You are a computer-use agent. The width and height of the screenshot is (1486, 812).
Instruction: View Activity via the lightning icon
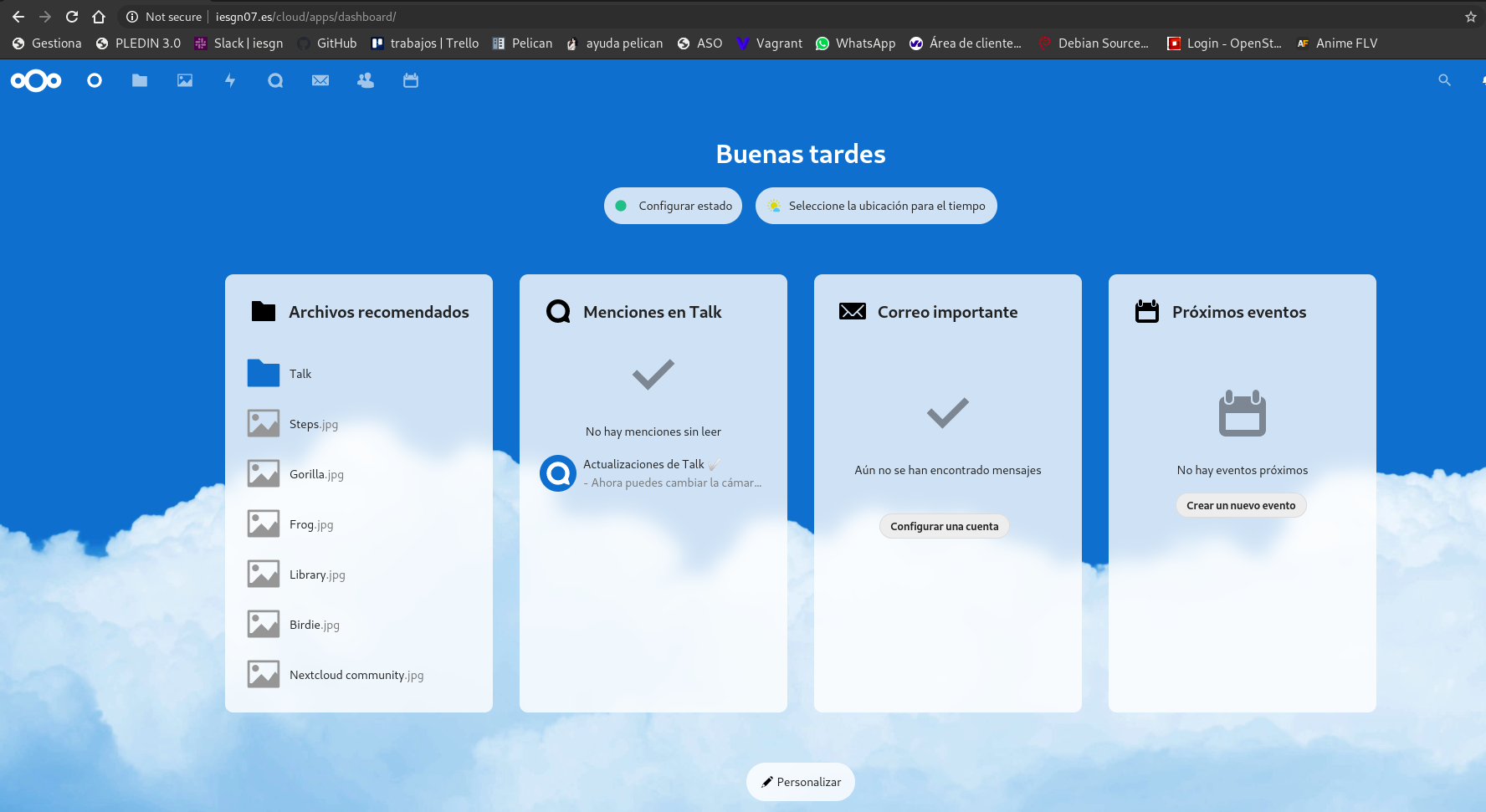click(x=230, y=80)
